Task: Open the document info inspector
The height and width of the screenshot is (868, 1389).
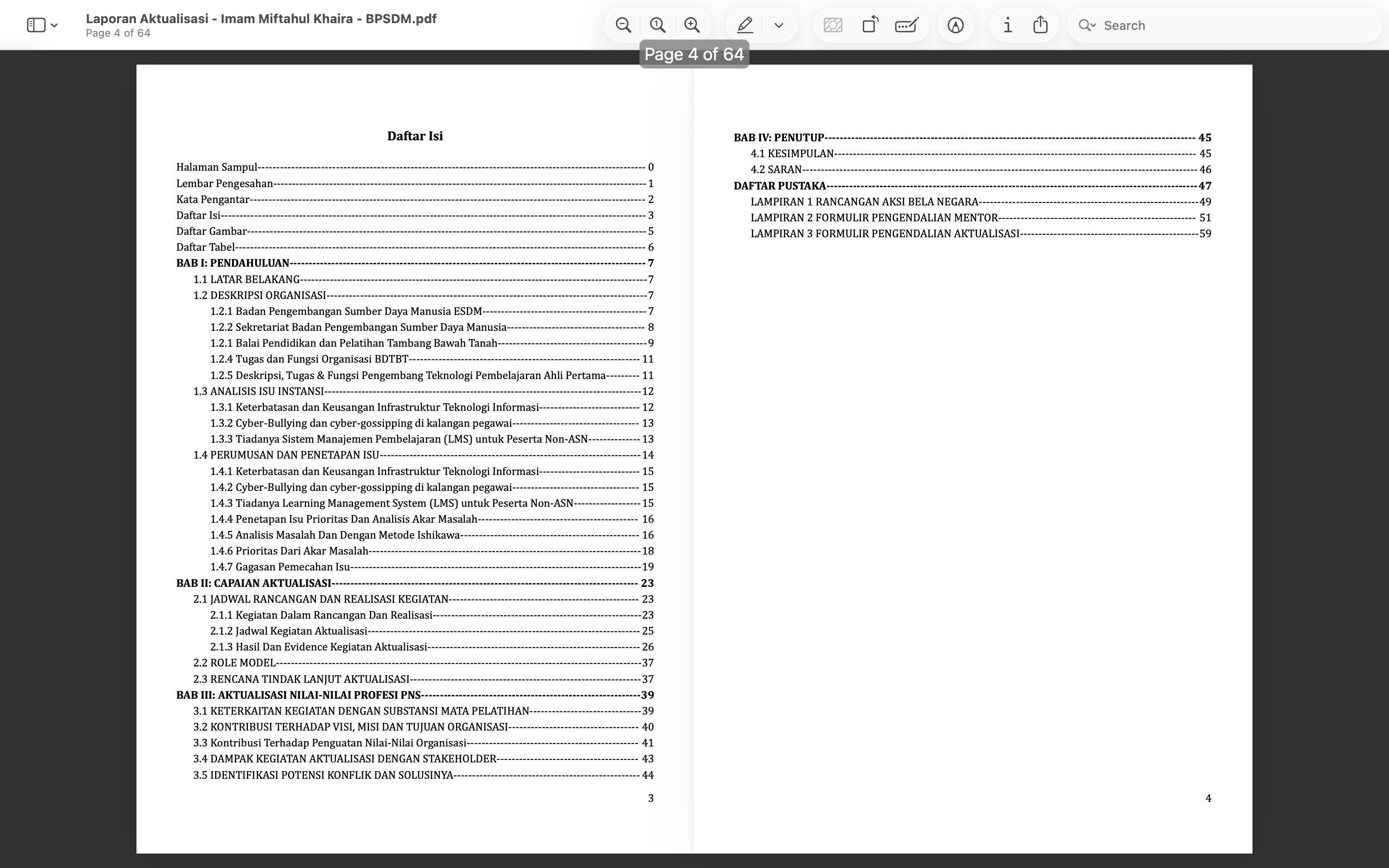Action: tap(1008, 25)
